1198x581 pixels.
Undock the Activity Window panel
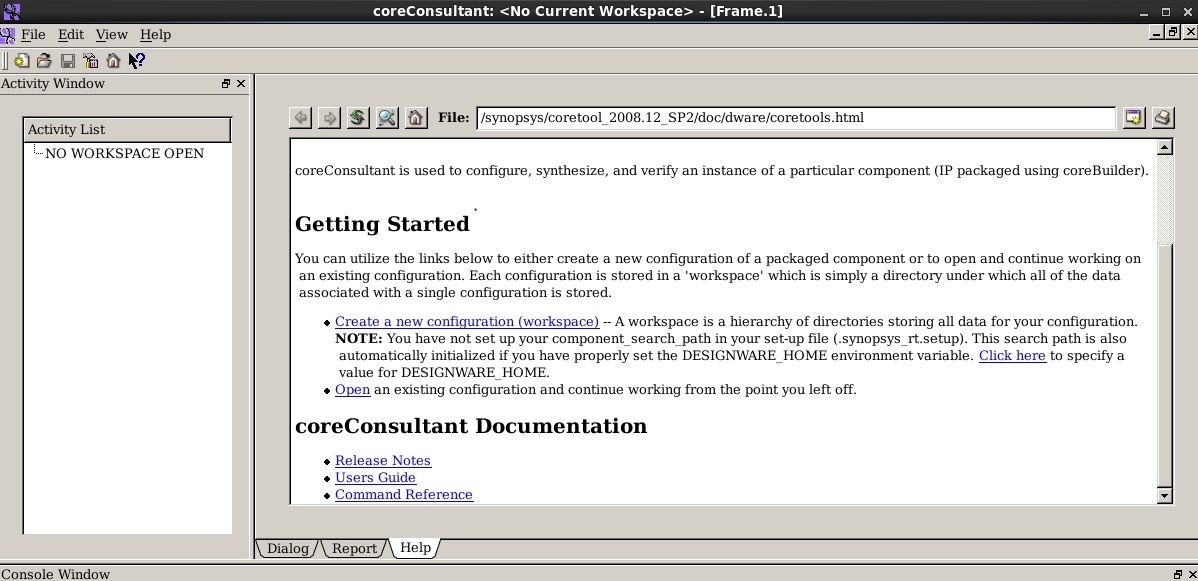tap(226, 83)
